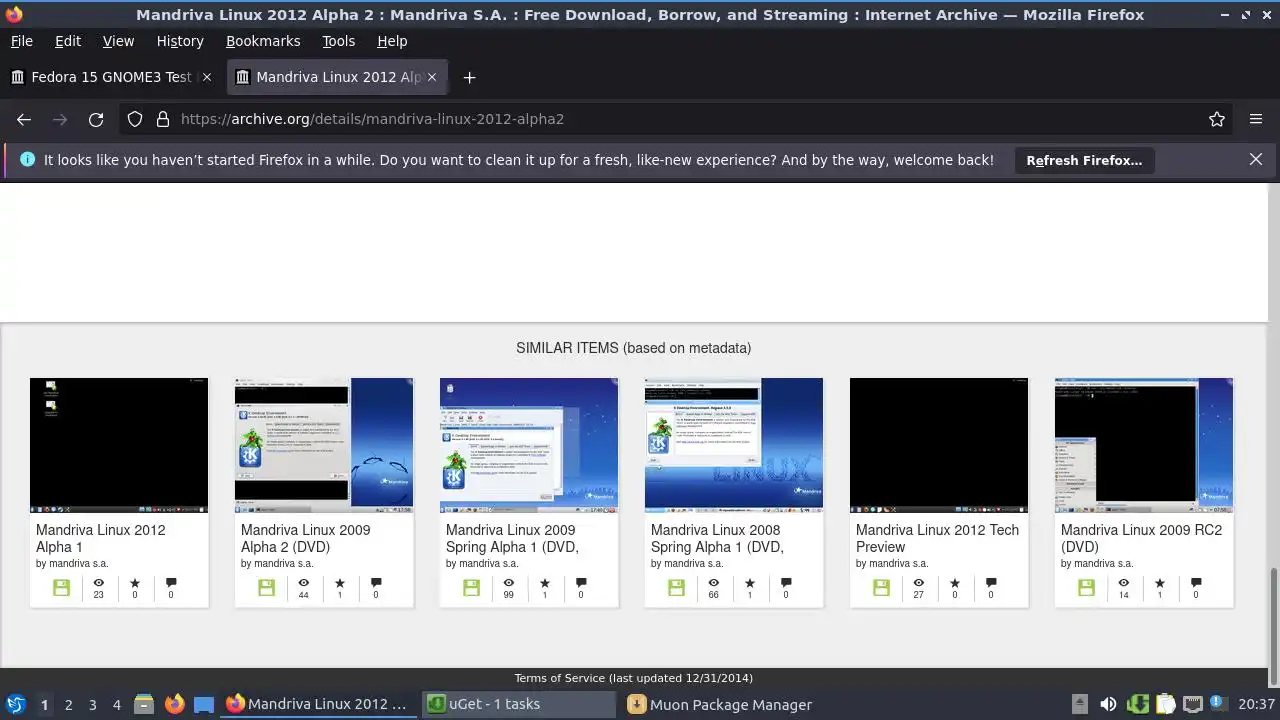Launch the file manager from panel
The width and height of the screenshot is (1280, 720).
144,704
